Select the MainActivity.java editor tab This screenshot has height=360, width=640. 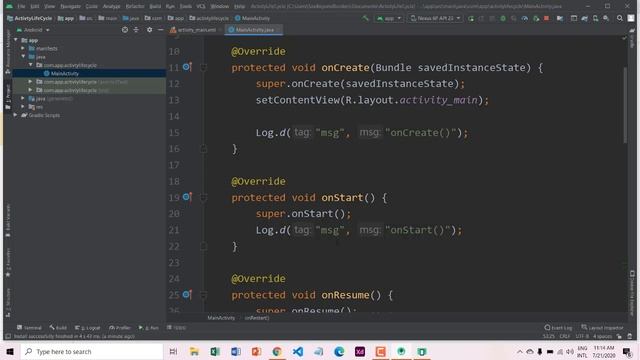[254, 30]
